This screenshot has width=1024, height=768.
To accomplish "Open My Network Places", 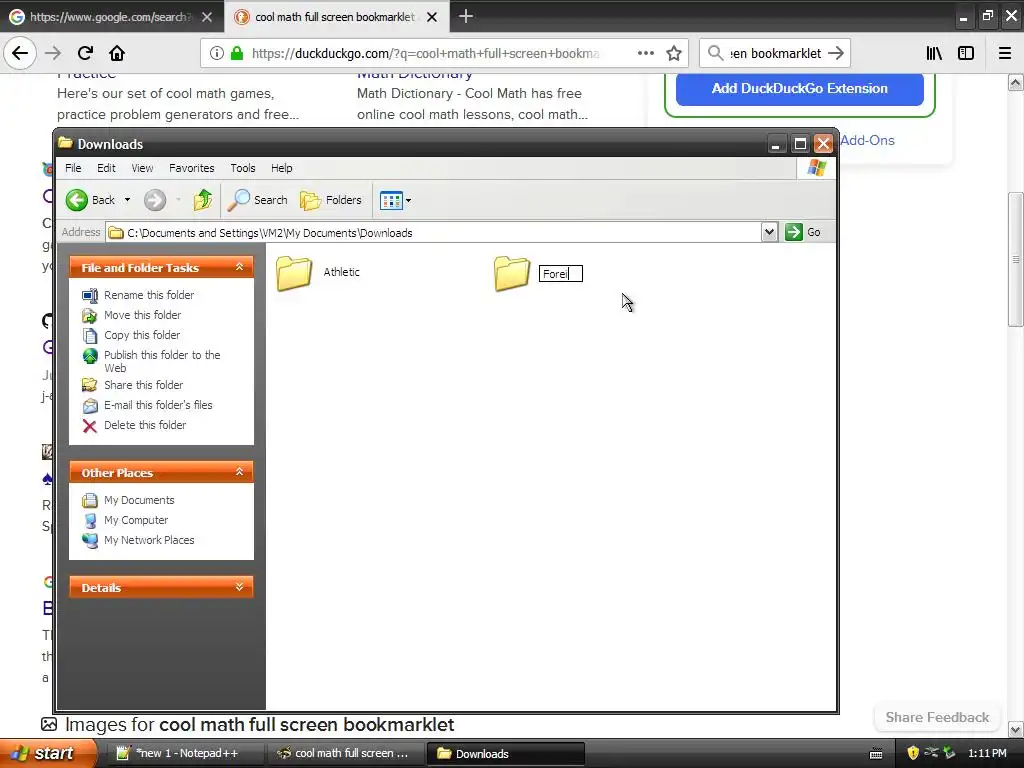I will [149, 540].
